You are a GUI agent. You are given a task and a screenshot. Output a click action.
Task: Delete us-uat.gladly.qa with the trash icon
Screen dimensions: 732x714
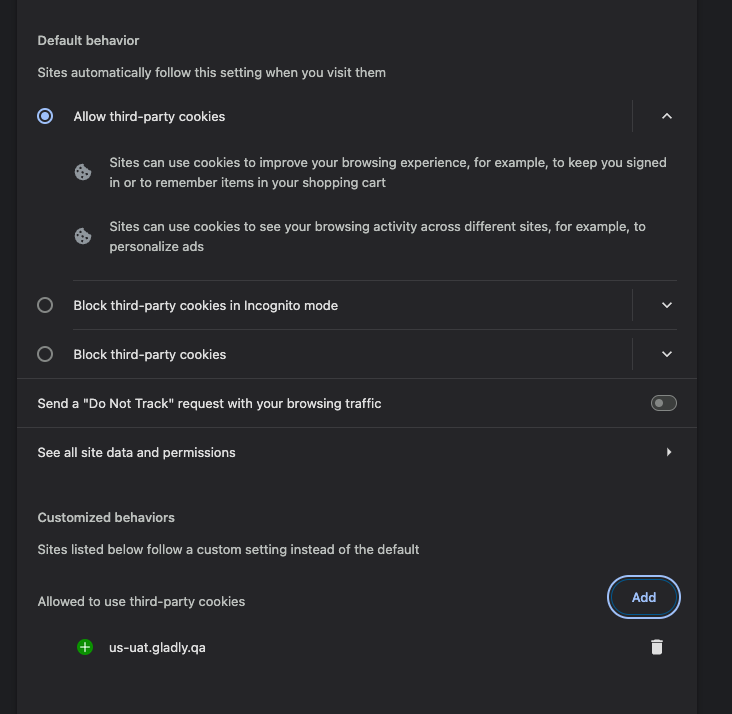(x=657, y=647)
